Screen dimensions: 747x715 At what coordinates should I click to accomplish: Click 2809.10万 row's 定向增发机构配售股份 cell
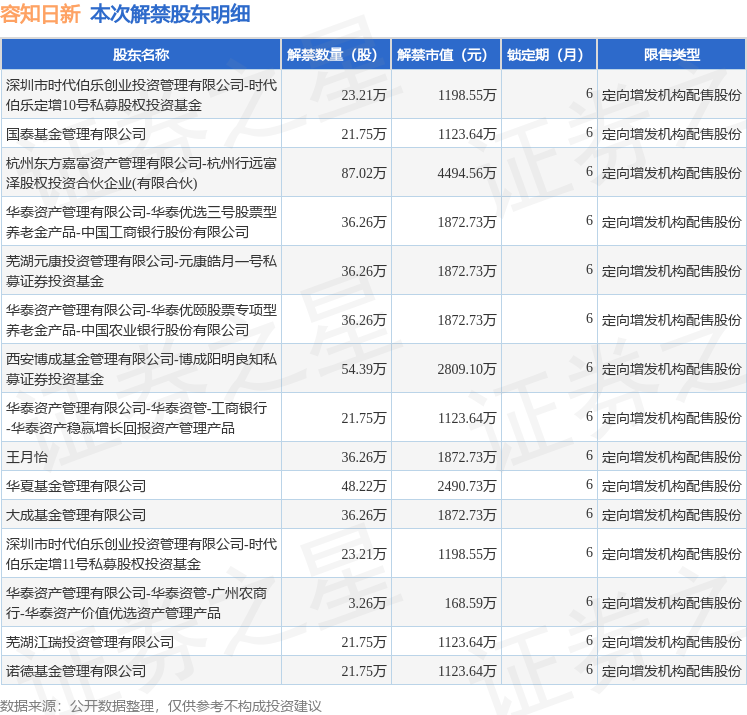[x=671, y=369]
